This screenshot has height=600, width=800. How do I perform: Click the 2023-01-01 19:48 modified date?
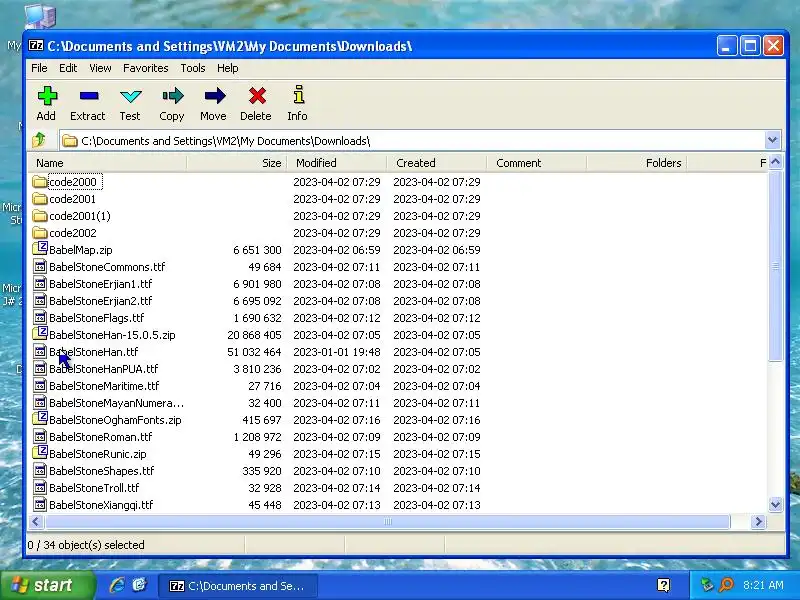(337, 352)
